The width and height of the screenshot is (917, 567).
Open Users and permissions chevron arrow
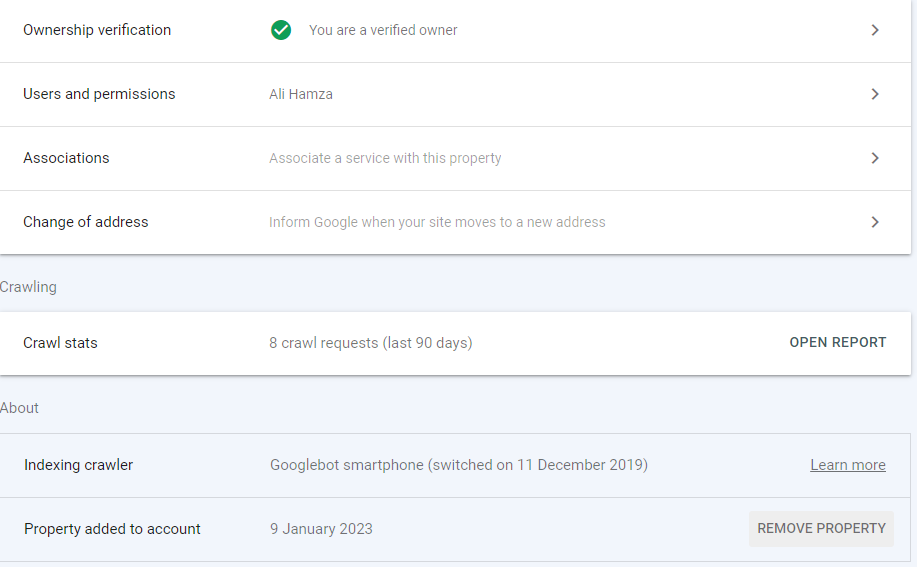click(875, 94)
